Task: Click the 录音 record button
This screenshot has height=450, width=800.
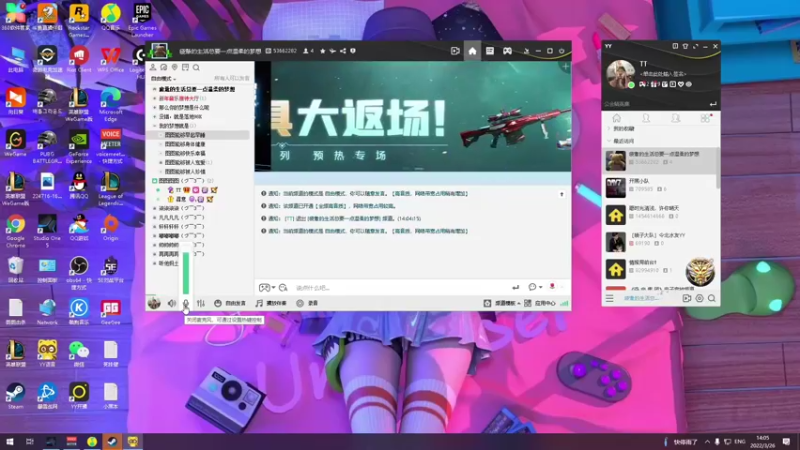Action: (307, 303)
